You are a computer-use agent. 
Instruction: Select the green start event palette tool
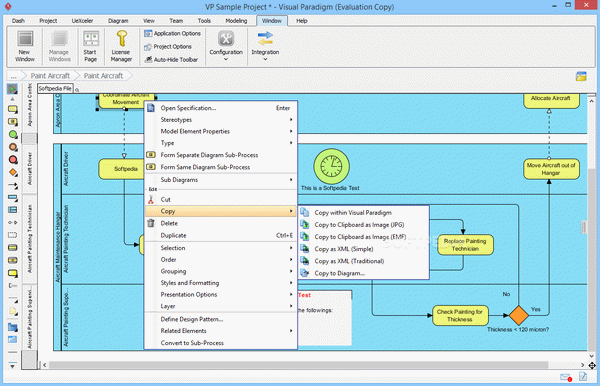pyautogui.click(x=13, y=135)
